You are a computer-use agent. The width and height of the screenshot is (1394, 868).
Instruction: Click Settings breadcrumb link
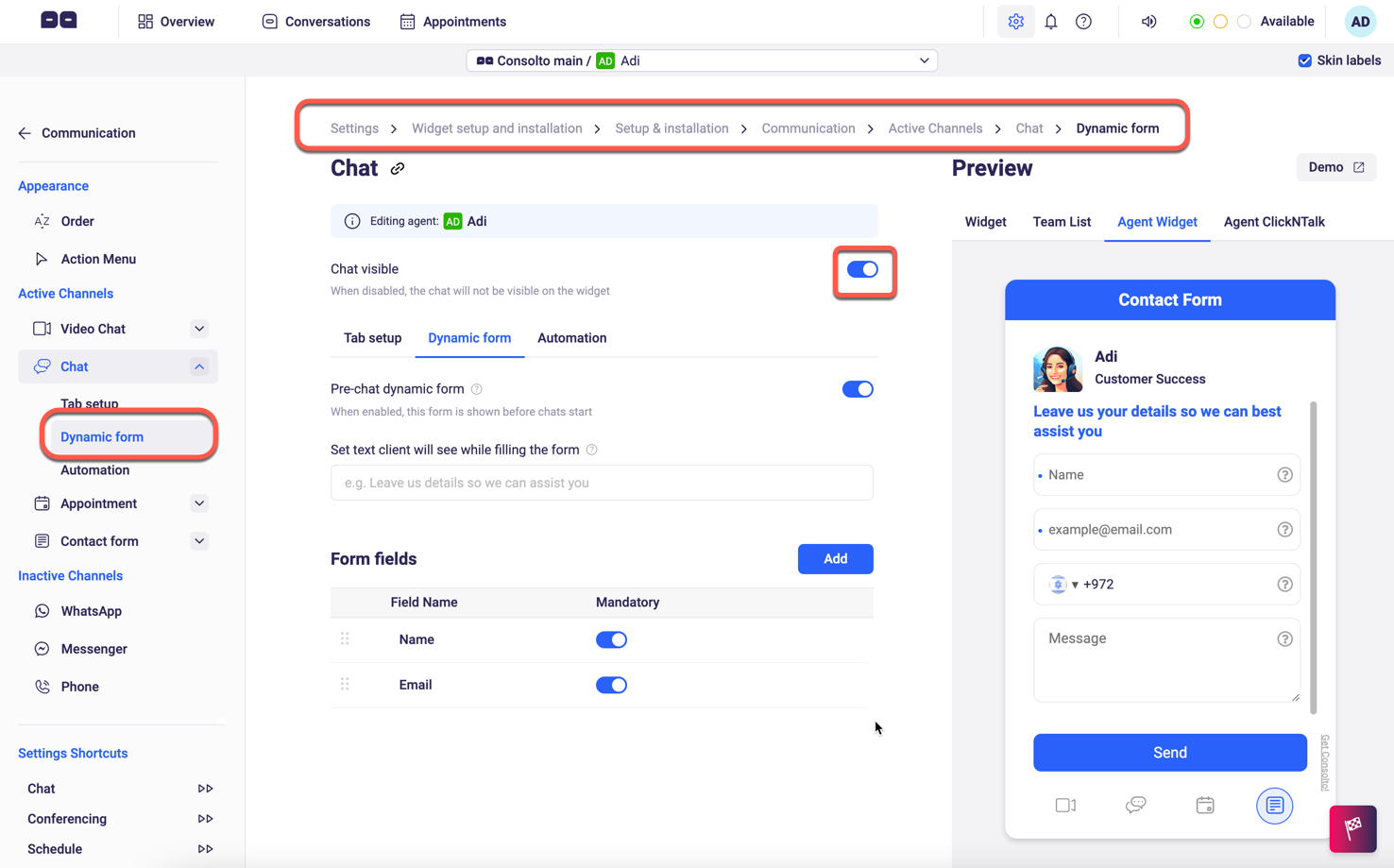(354, 128)
